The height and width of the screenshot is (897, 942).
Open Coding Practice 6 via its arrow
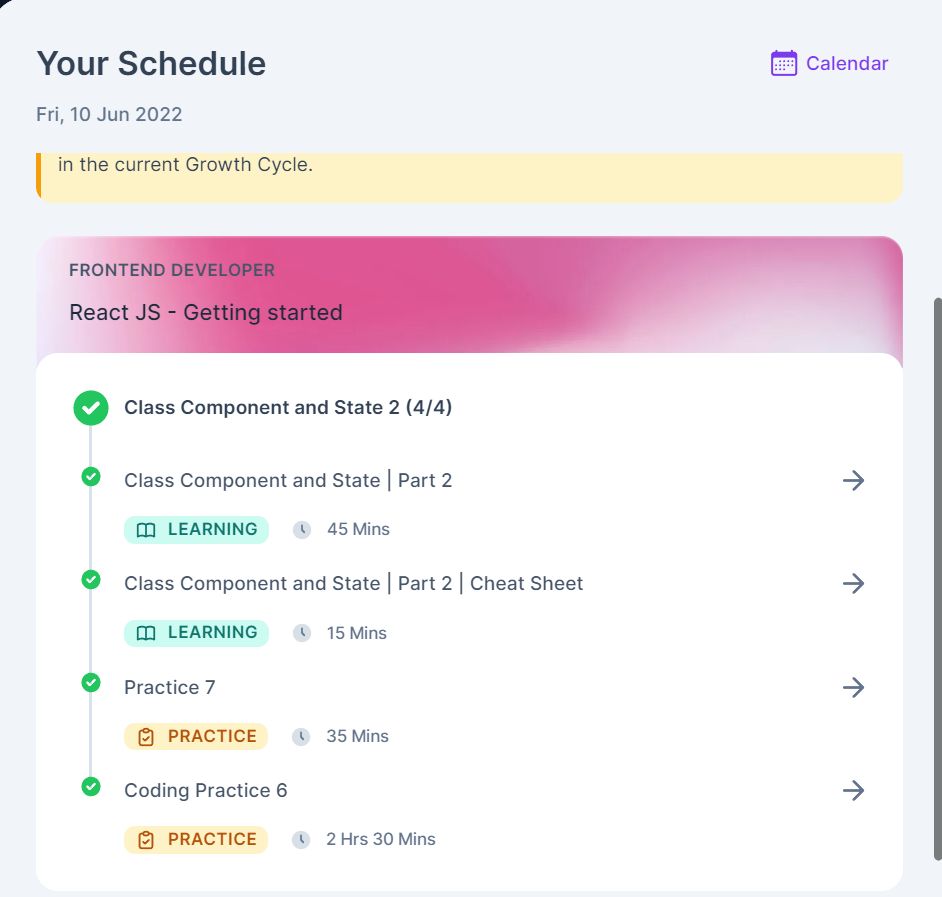point(853,791)
